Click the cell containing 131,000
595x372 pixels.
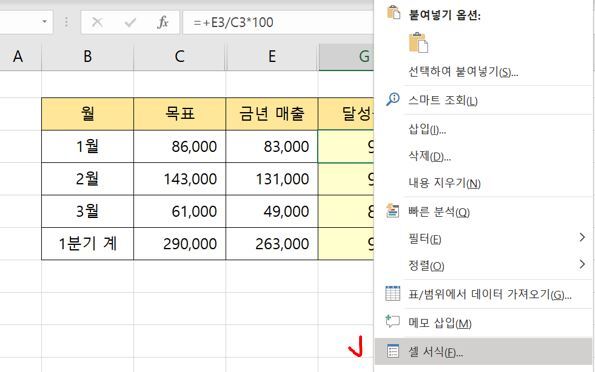[x=272, y=179]
